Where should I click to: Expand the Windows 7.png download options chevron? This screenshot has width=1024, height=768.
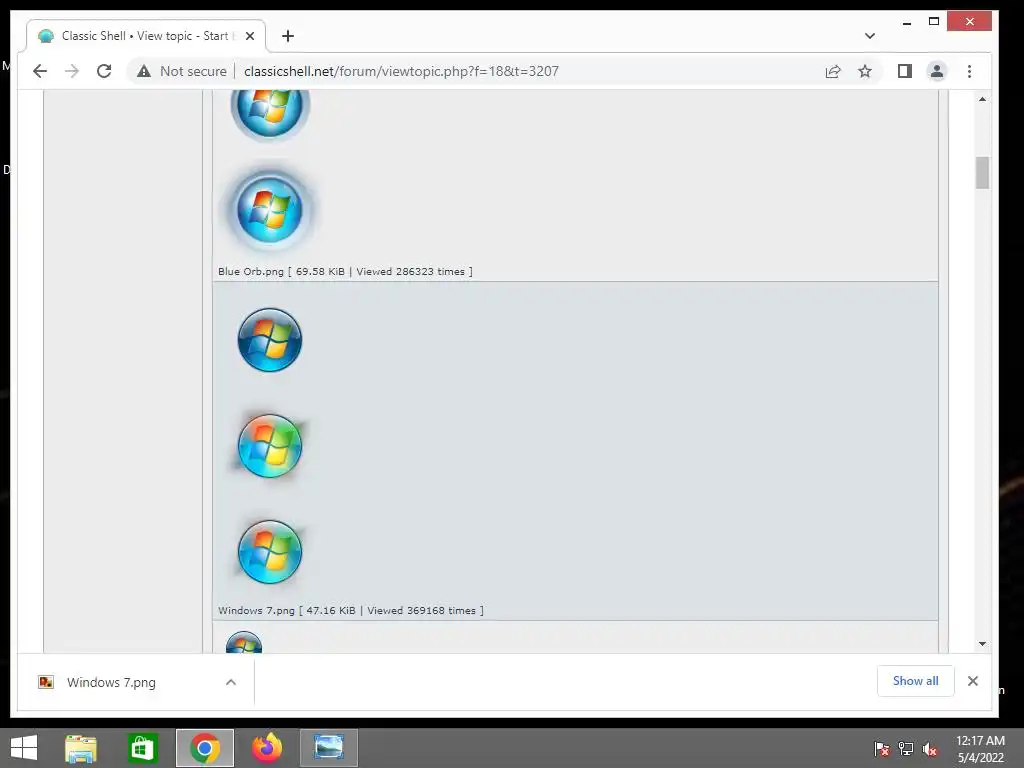[x=231, y=682]
